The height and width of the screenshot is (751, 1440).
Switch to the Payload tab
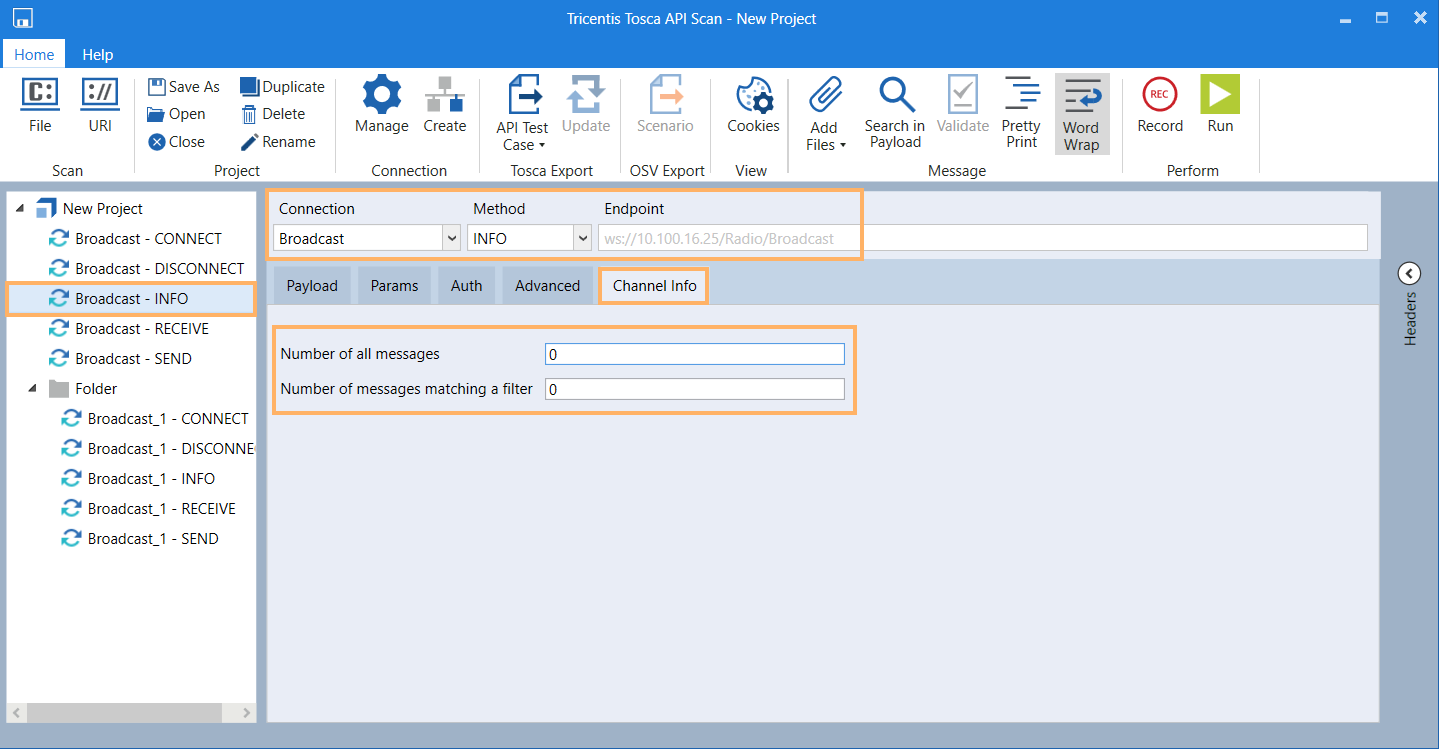pos(312,286)
